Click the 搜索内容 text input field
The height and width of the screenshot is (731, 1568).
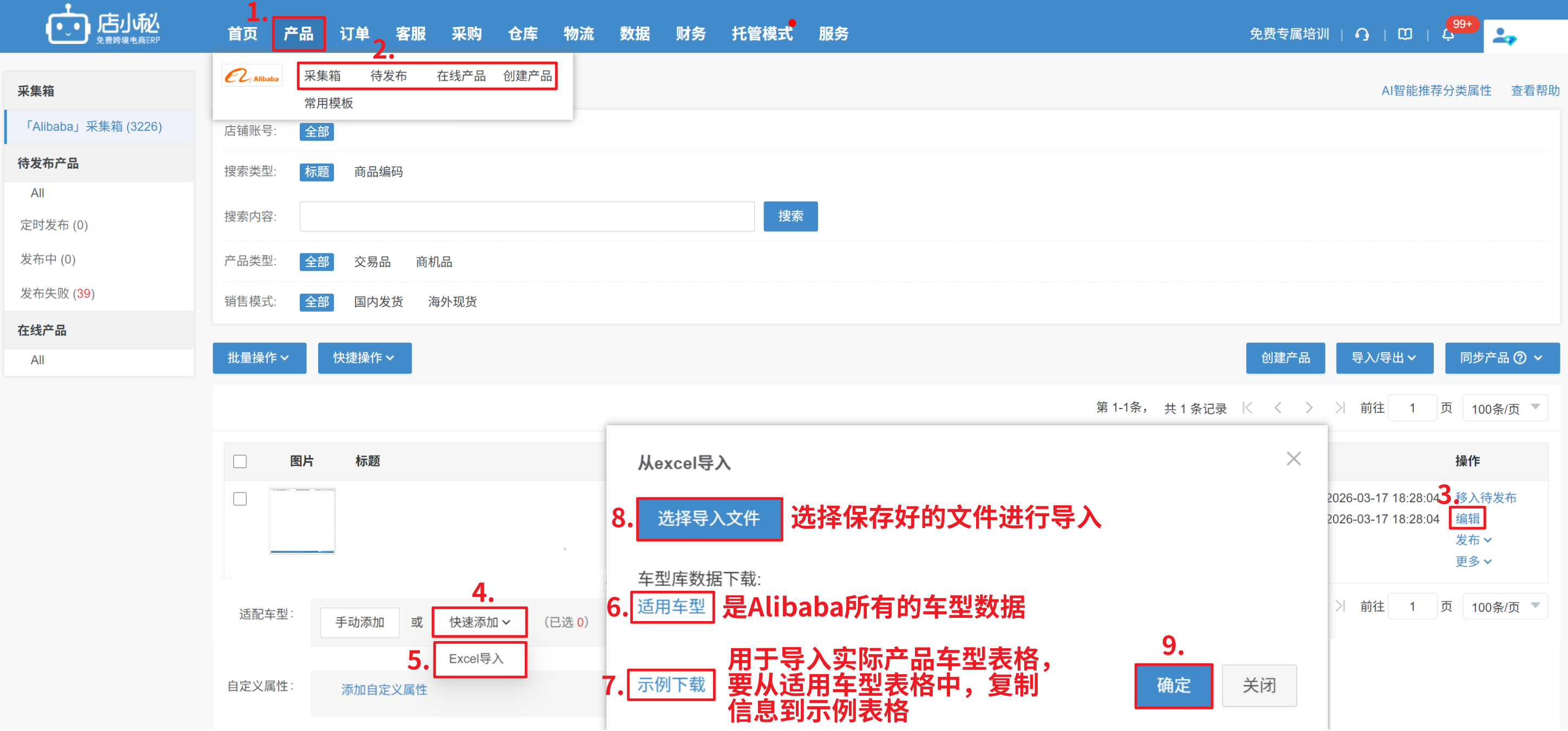tap(526, 216)
